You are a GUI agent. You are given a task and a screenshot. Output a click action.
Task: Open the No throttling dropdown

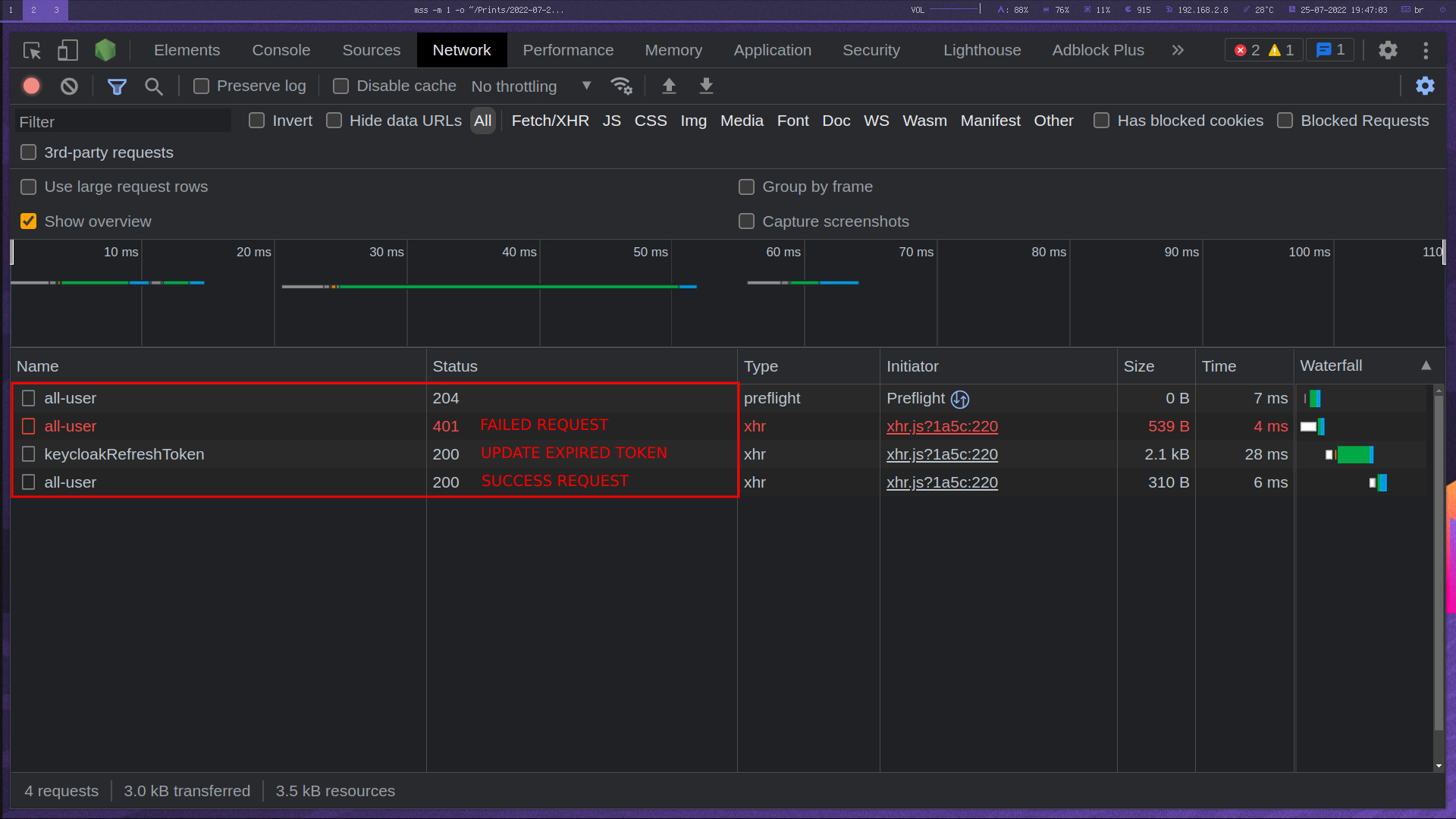(x=531, y=86)
